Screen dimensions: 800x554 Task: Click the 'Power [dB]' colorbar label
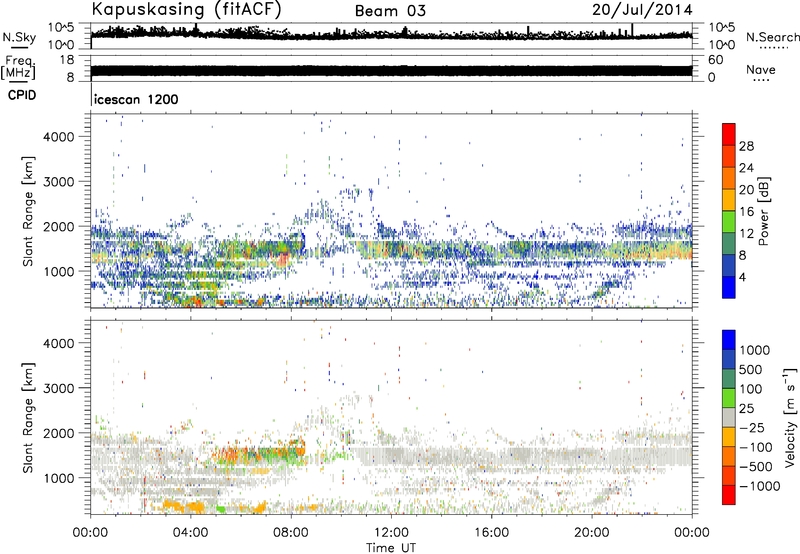pos(763,211)
